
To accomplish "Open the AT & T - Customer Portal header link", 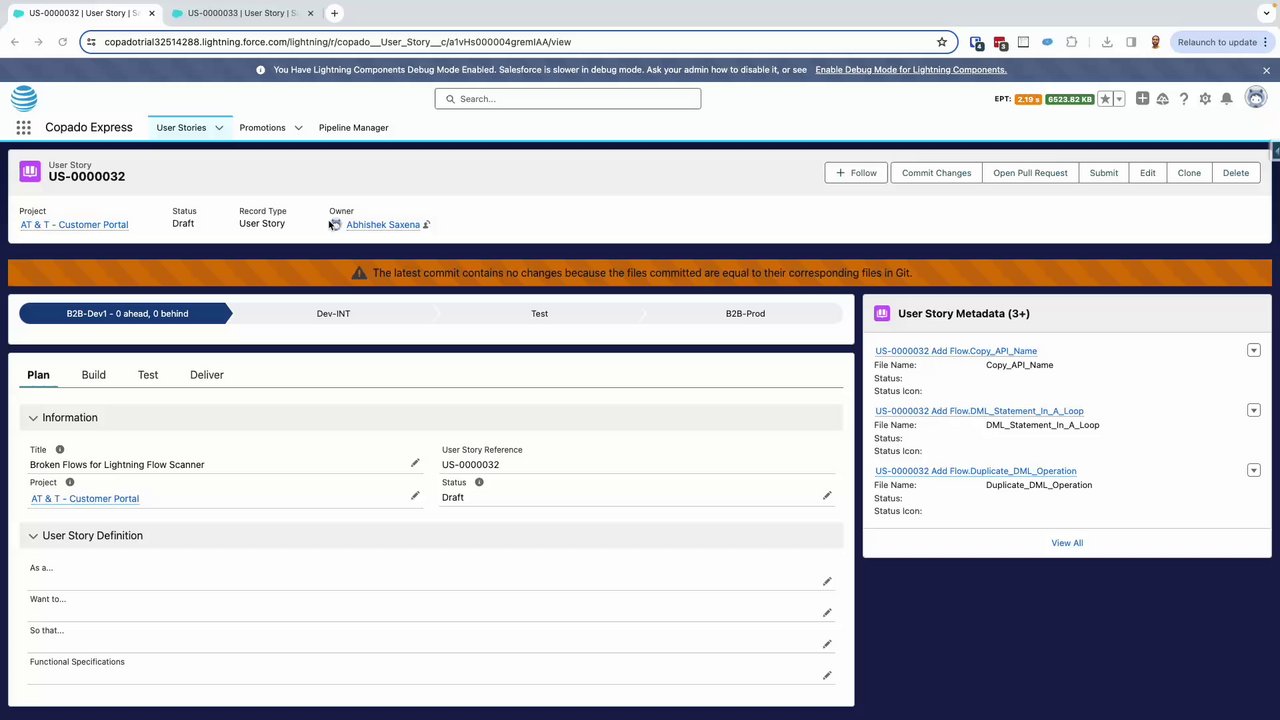I will coord(74,225).
